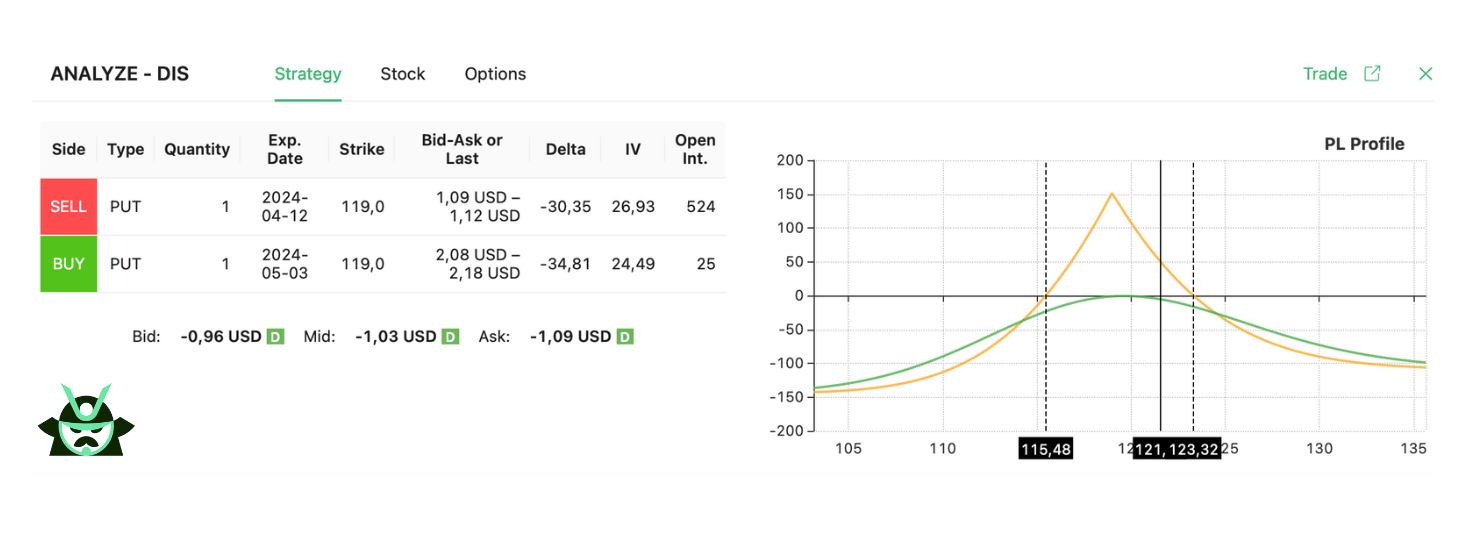Close the Analyze DIS panel

point(1426,74)
